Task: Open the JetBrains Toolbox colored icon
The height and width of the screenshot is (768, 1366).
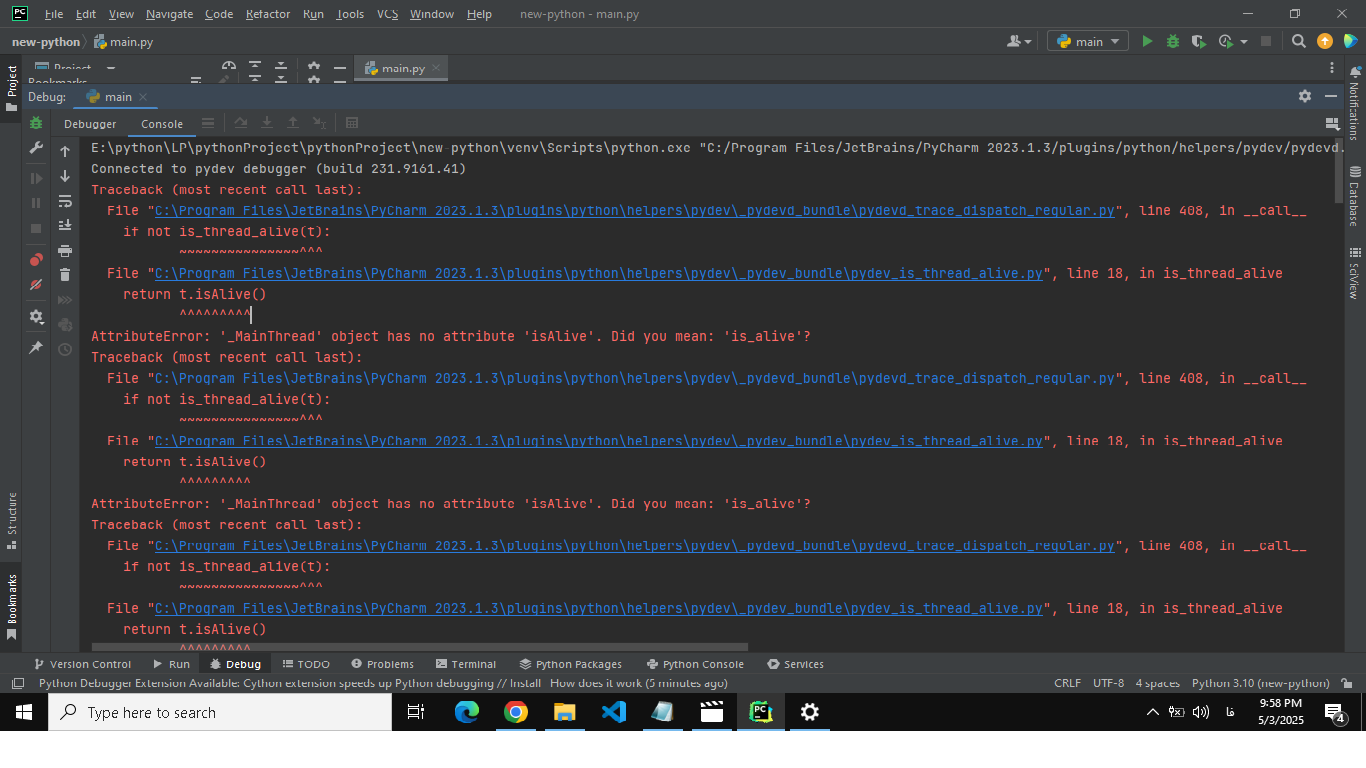Action: (x=1350, y=41)
